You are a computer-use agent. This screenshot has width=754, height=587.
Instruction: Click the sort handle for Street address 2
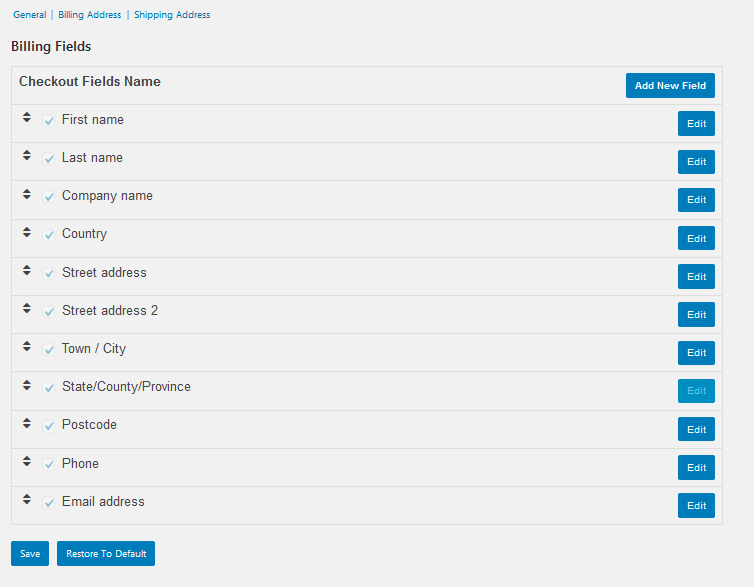tap(27, 309)
